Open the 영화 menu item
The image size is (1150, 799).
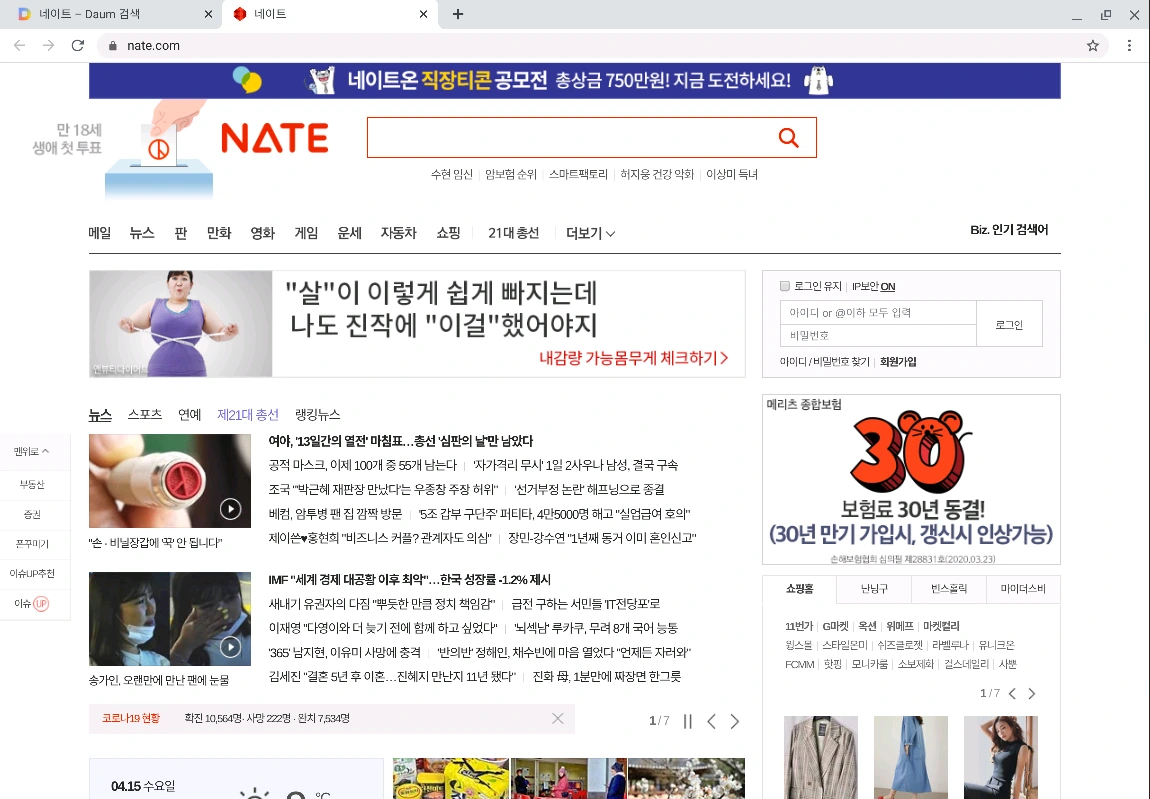click(263, 233)
